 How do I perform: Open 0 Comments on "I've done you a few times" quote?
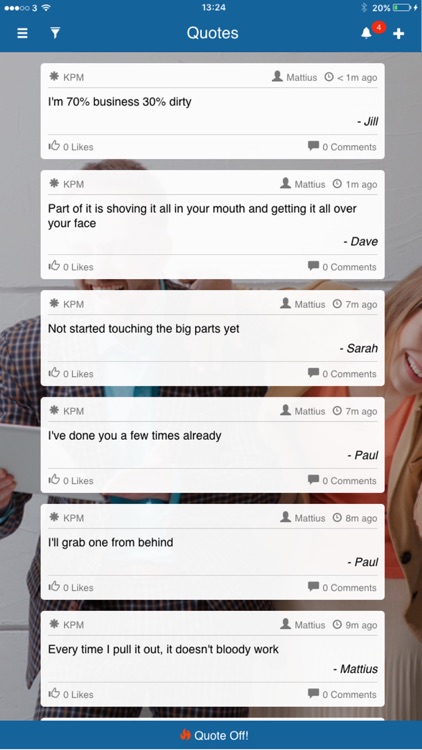point(349,481)
